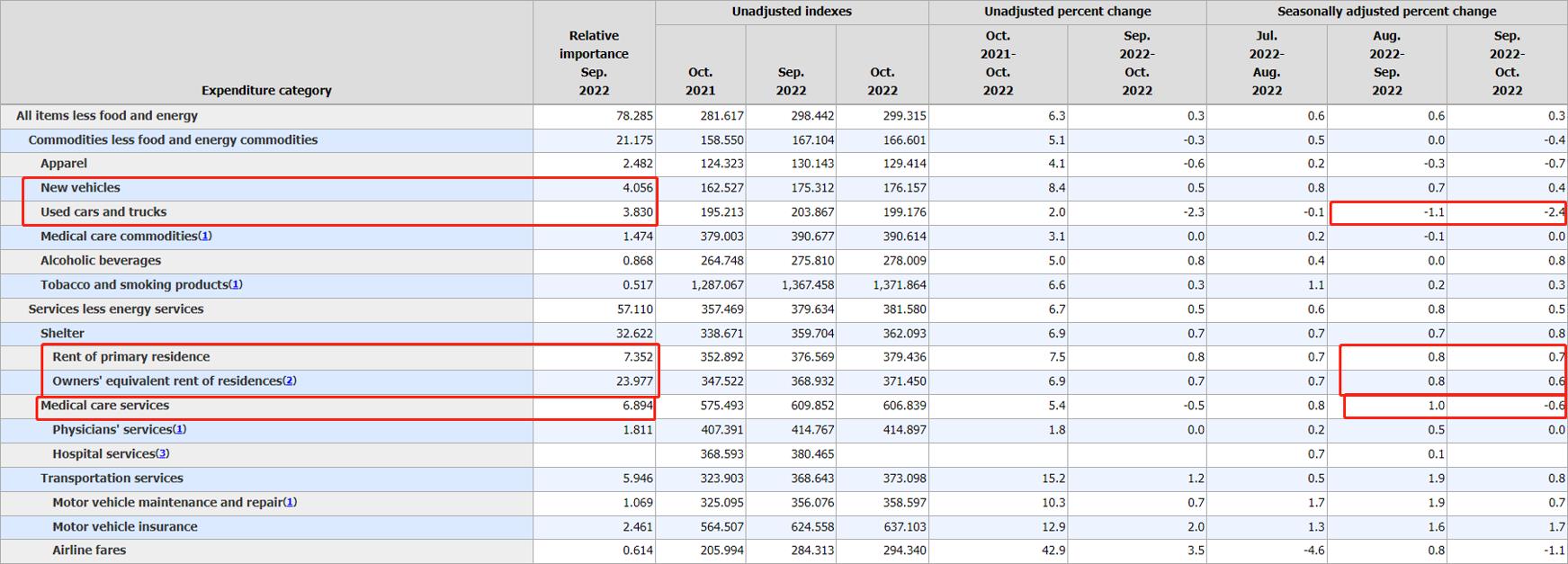Open footnote 2 beside Owners' equivalent rent of residences
Screen dimensions: 1568x564
pos(290,381)
